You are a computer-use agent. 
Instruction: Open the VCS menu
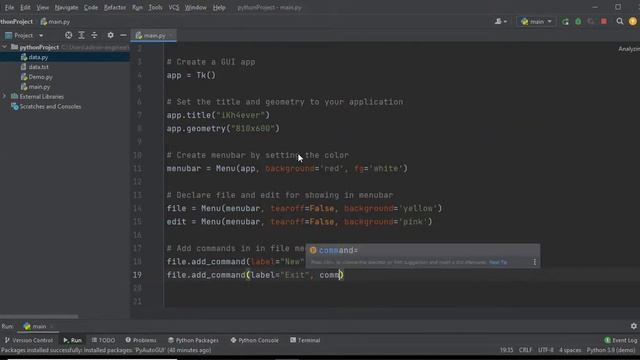[x=173, y=7]
